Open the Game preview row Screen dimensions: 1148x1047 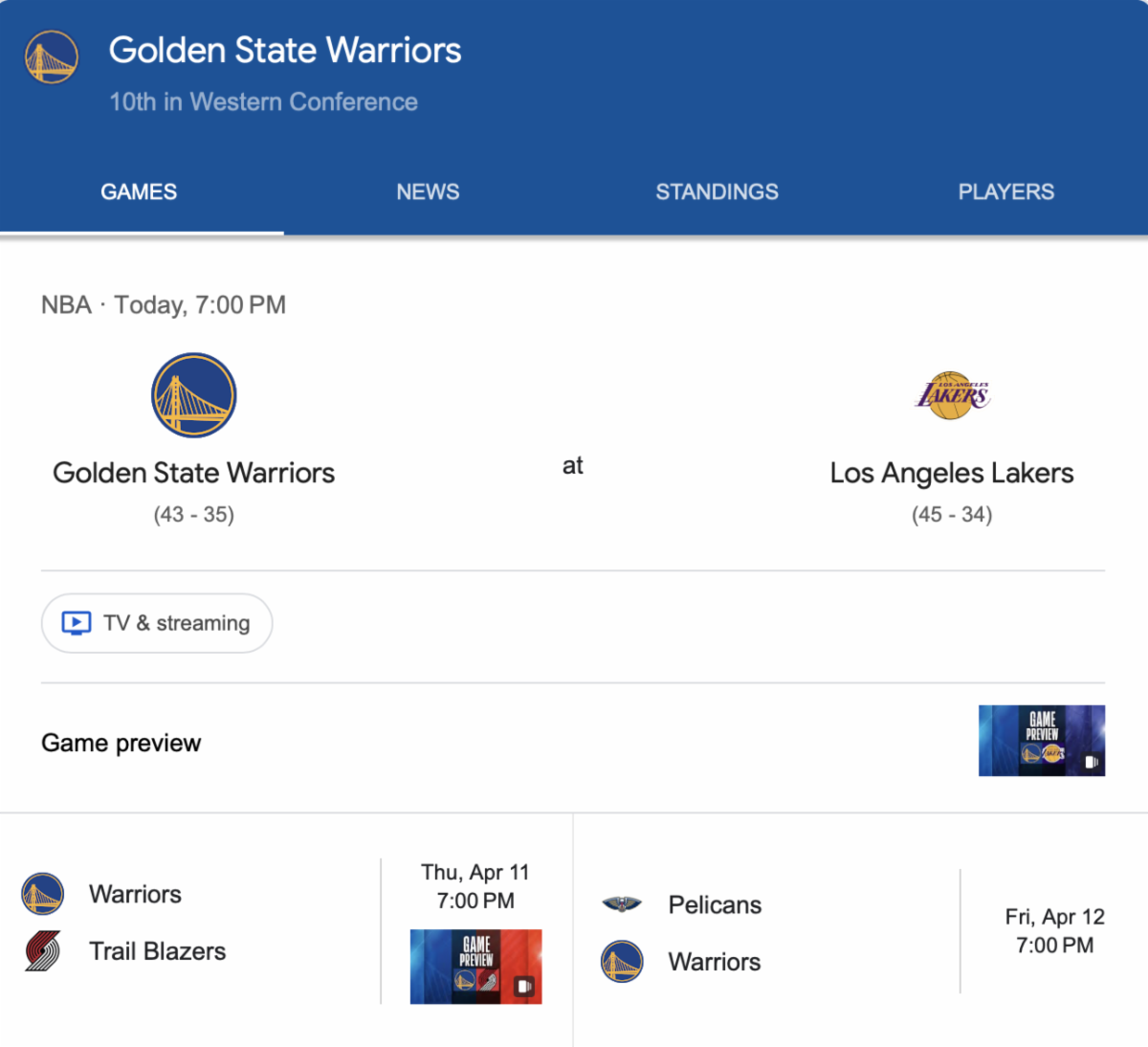[121, 743]
